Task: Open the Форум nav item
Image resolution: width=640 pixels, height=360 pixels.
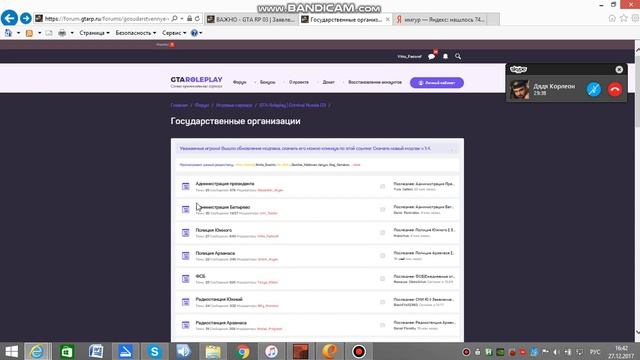Action: coord(240,82)
